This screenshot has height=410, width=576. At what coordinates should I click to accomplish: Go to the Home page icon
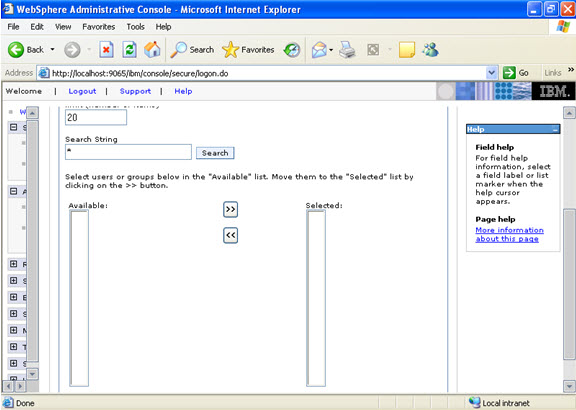152,49
